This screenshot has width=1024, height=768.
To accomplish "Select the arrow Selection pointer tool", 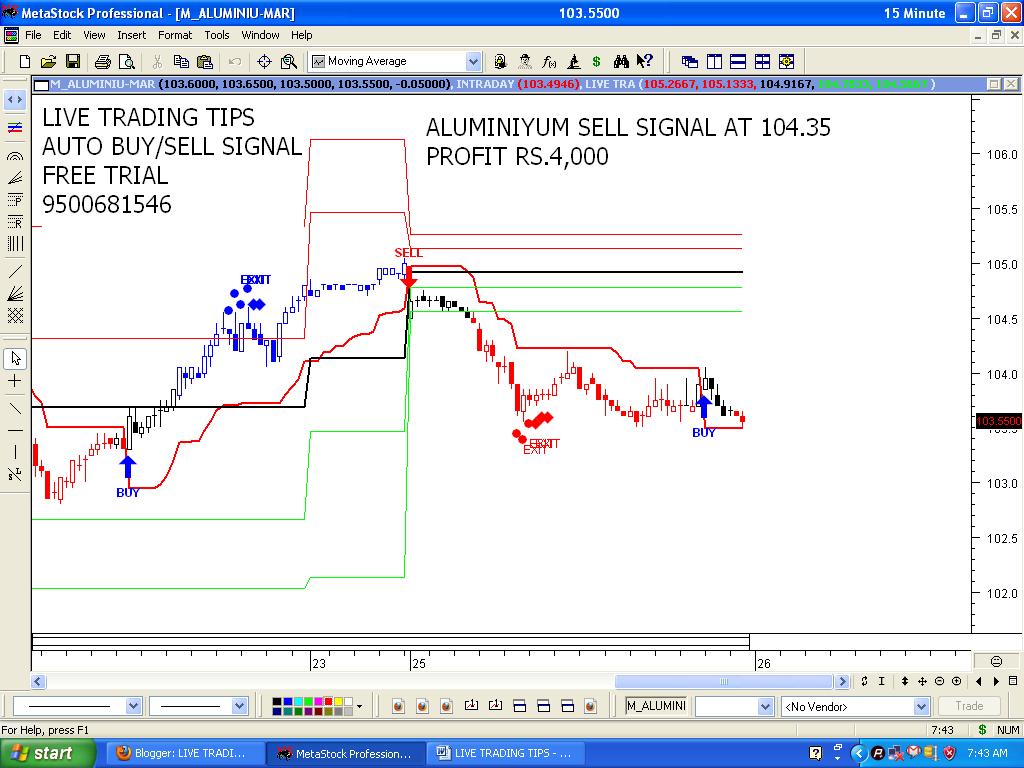I will [x=14, y=357].
